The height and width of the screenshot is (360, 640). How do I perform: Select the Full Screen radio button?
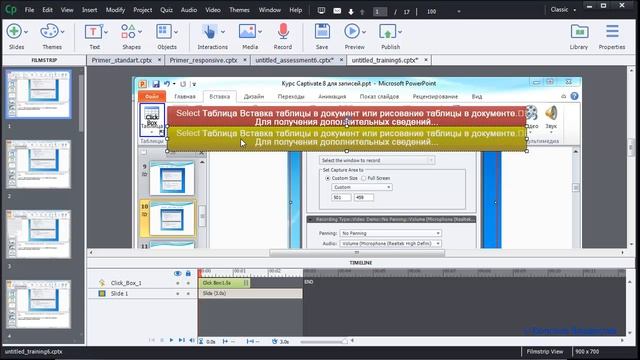[363, 178]
